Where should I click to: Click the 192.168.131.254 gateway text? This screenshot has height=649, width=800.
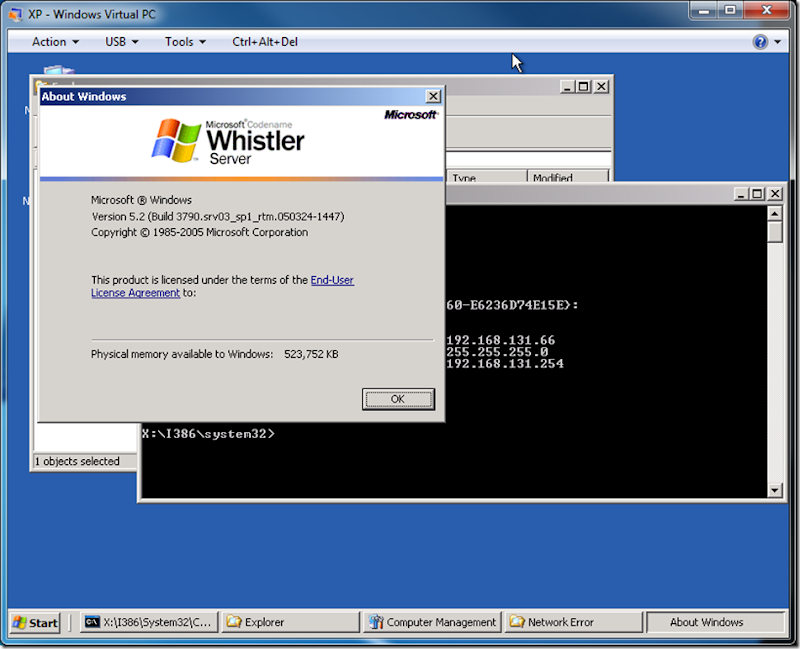pyautogui.click(x=505, y=364)
